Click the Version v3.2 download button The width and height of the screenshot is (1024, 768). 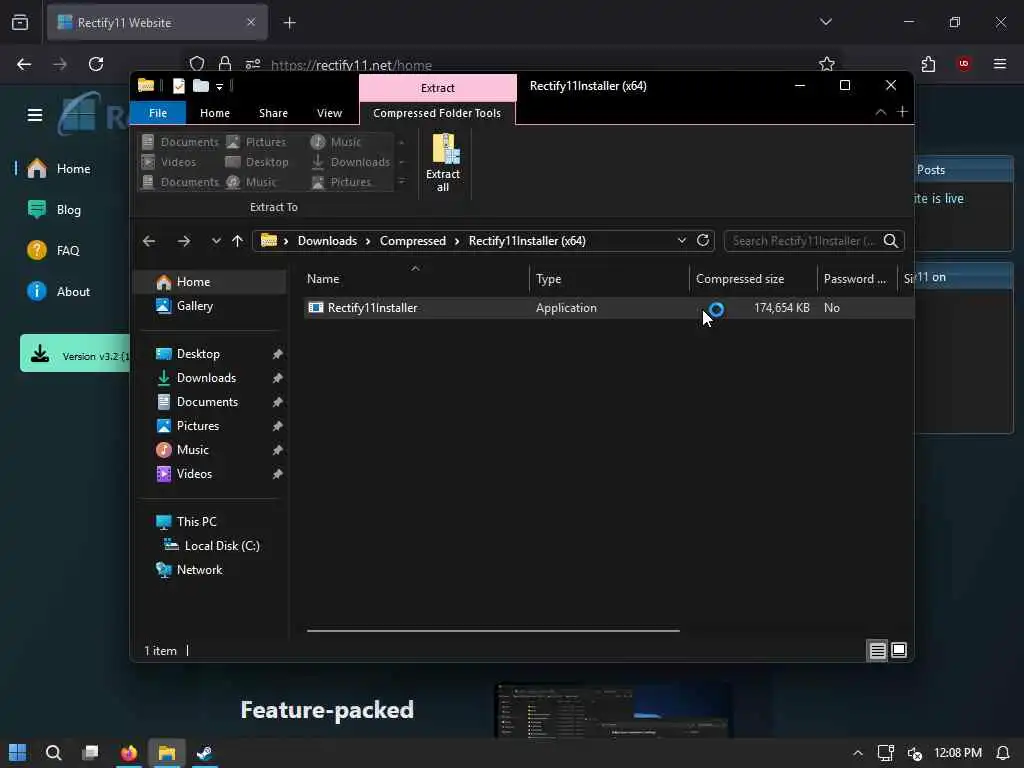(75, 353)
